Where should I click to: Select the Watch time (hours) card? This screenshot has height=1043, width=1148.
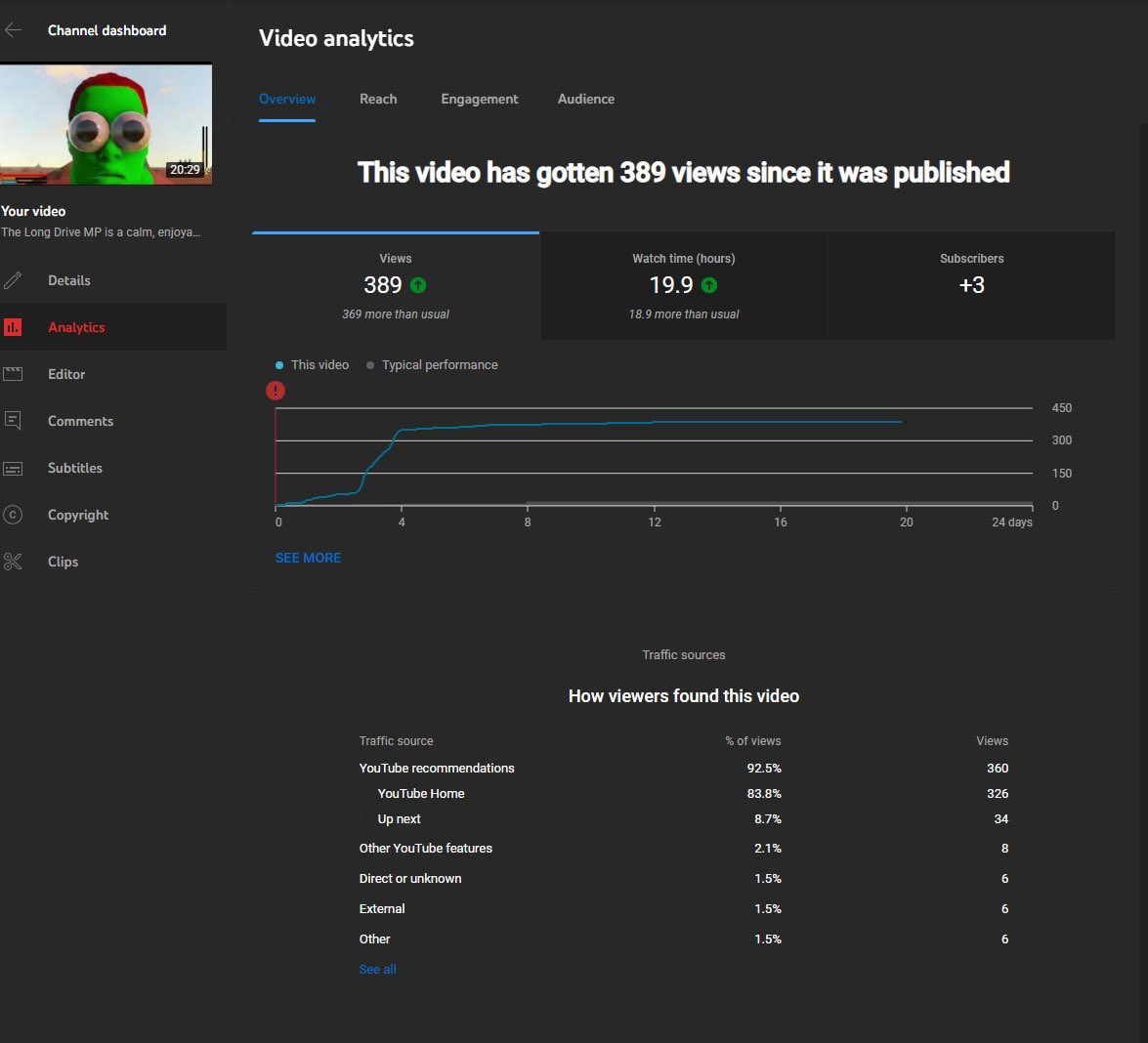point(684,286)
